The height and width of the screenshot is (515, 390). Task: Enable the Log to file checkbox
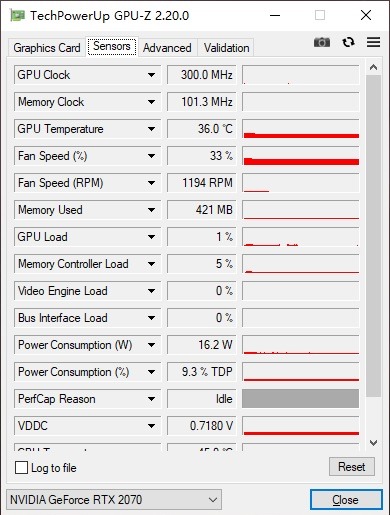click(x=21, y=467)
